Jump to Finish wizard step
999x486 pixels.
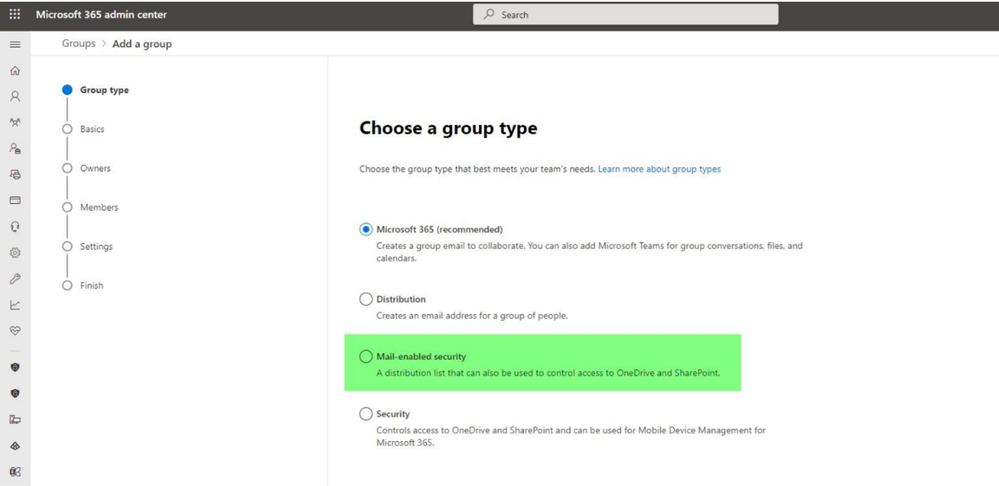(x=83, y=285)
